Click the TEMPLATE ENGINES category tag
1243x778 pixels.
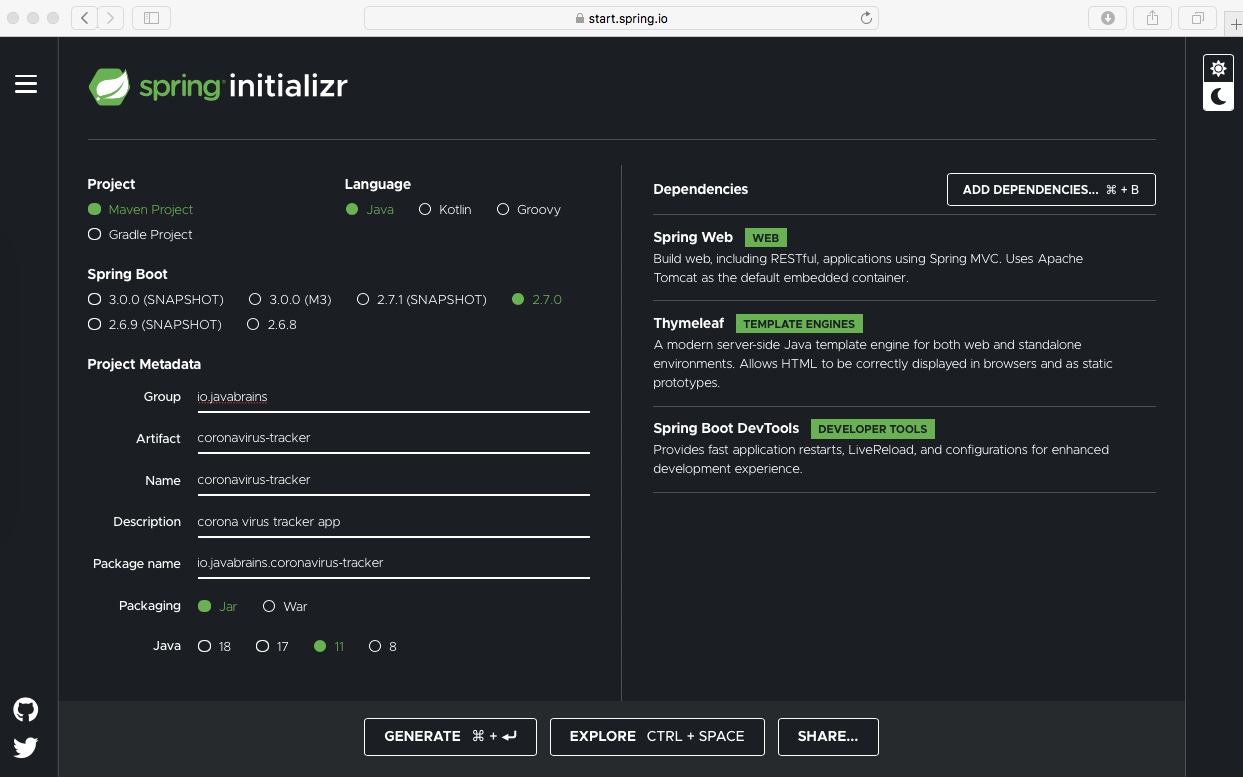[799, 324]
